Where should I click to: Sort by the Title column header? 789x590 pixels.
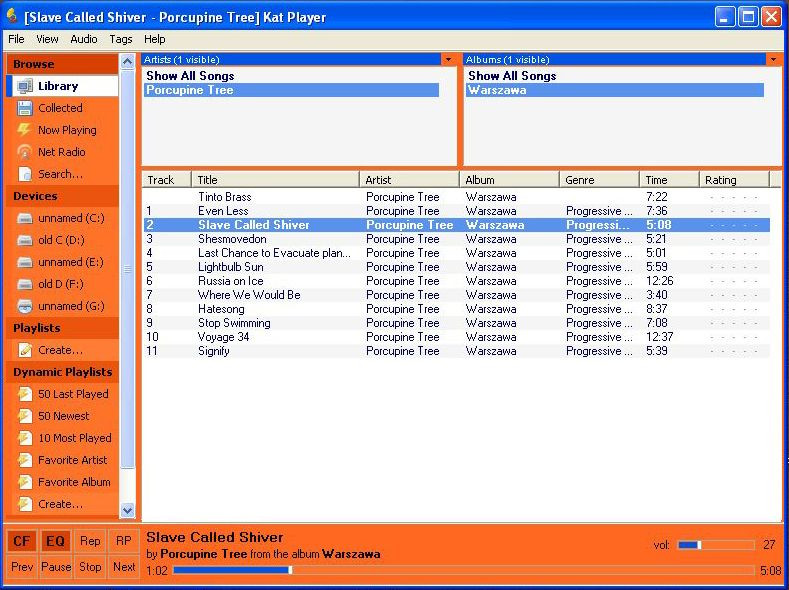coord(275,180)
